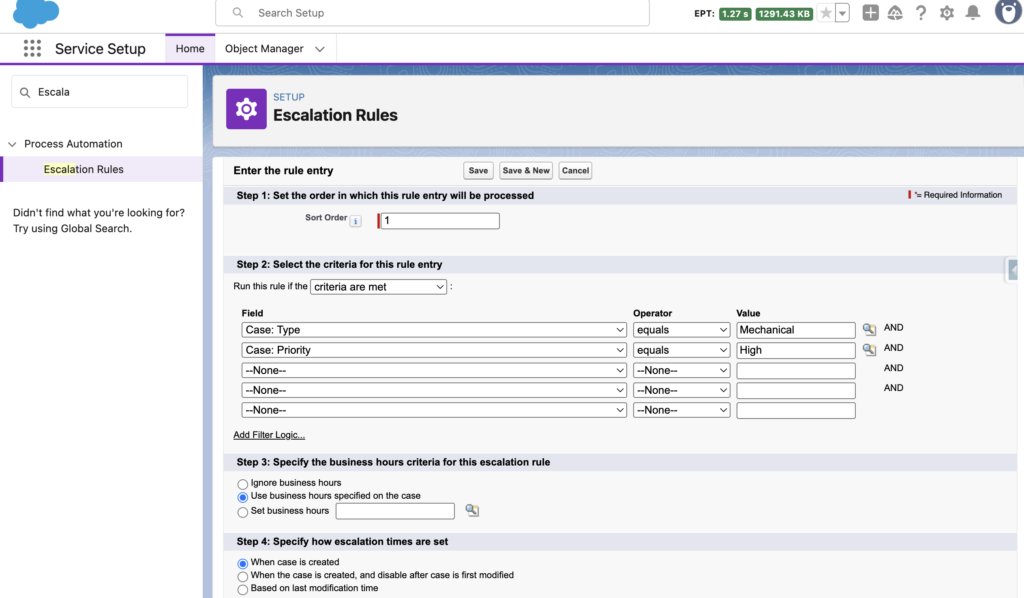Switch to the Object Manager tab
Screen dimensions: 1024x598
264,48
